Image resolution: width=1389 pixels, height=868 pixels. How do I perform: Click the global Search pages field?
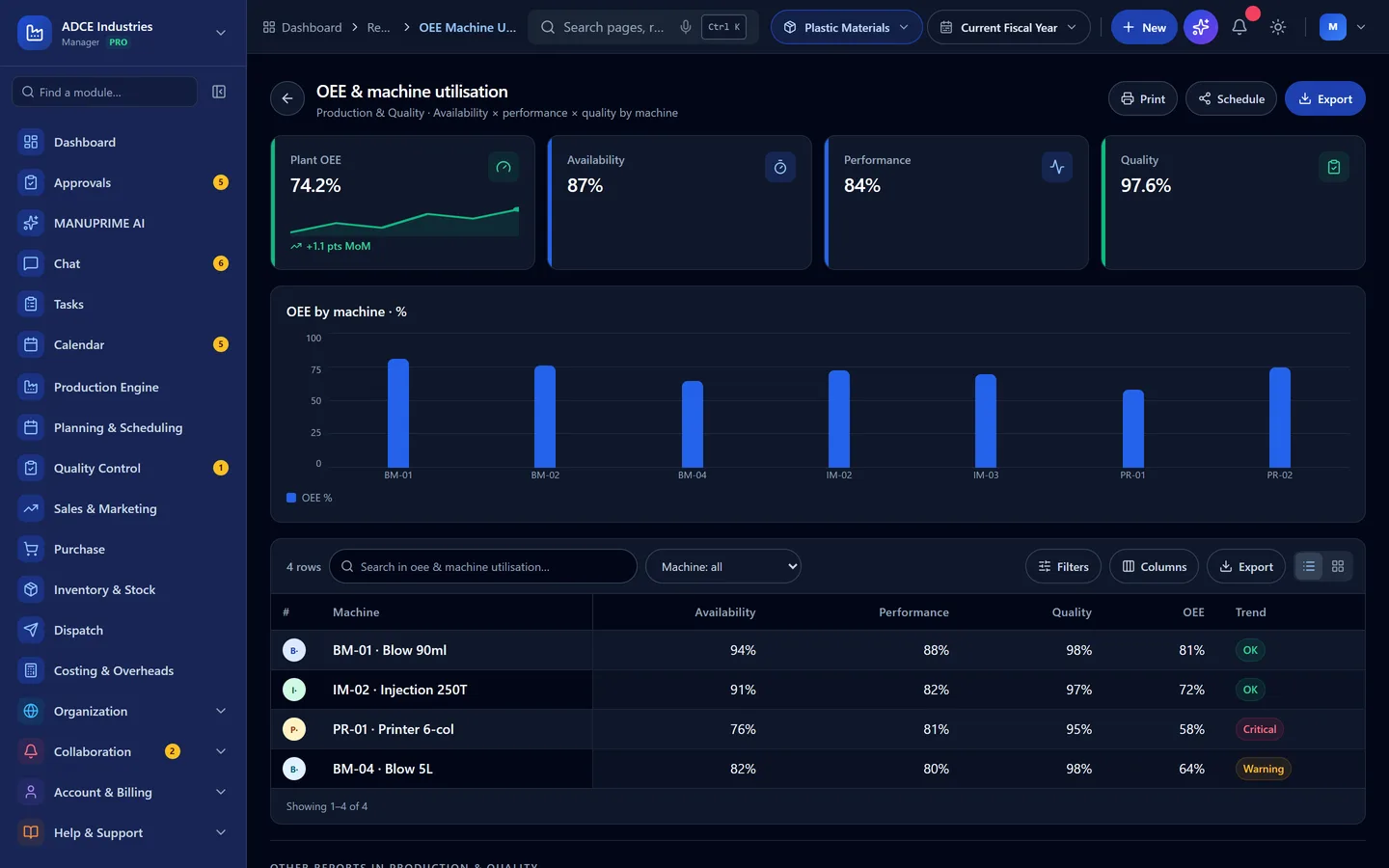(x=643, y=27)
